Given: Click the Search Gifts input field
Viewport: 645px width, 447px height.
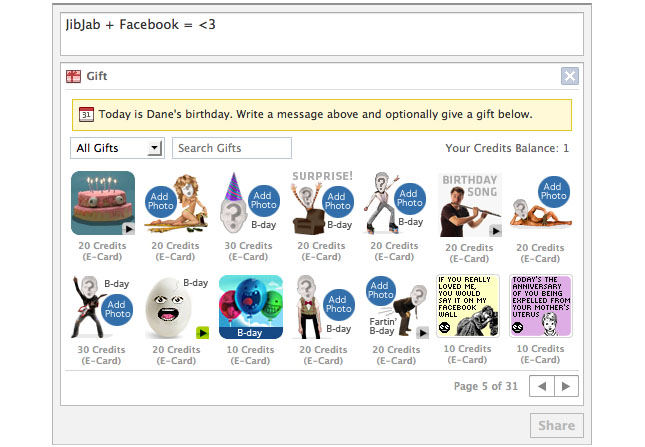Looking at the screenshot, I should tap(232, 148).
